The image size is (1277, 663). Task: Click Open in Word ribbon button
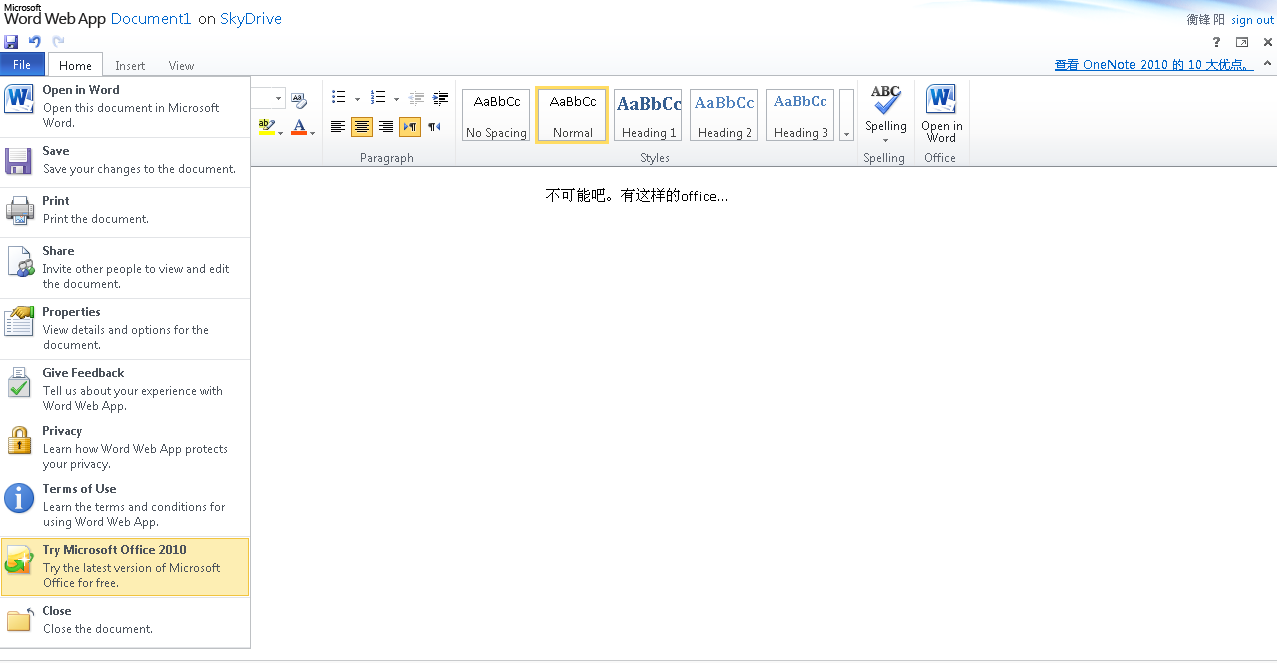coord(941,113)
